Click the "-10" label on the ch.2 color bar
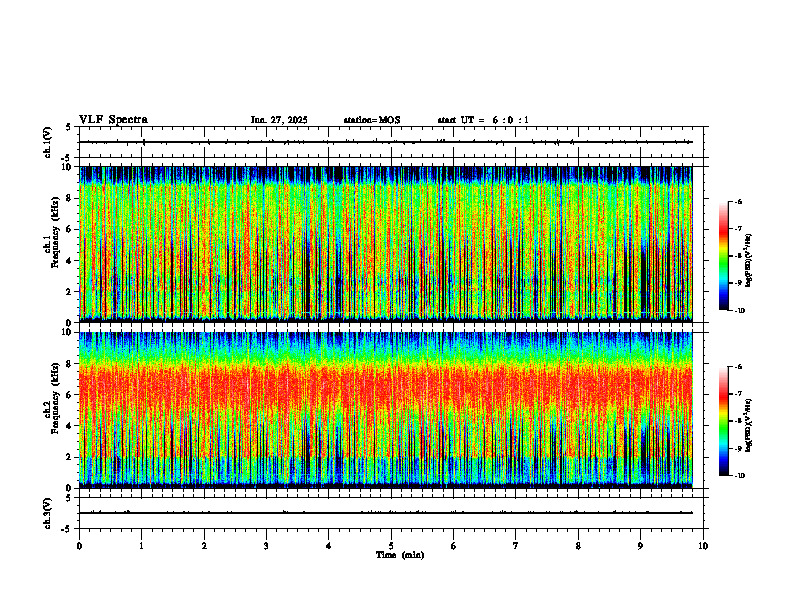Screen dimensions: 792x612 point(738,475)
